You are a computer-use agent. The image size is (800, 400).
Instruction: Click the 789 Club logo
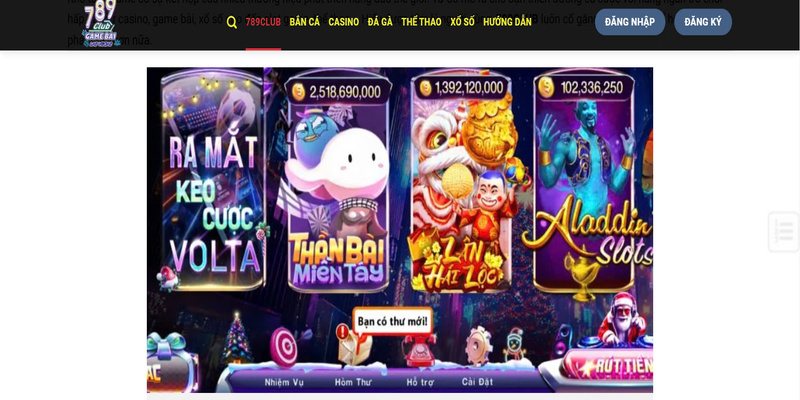[x=101, y=23]
